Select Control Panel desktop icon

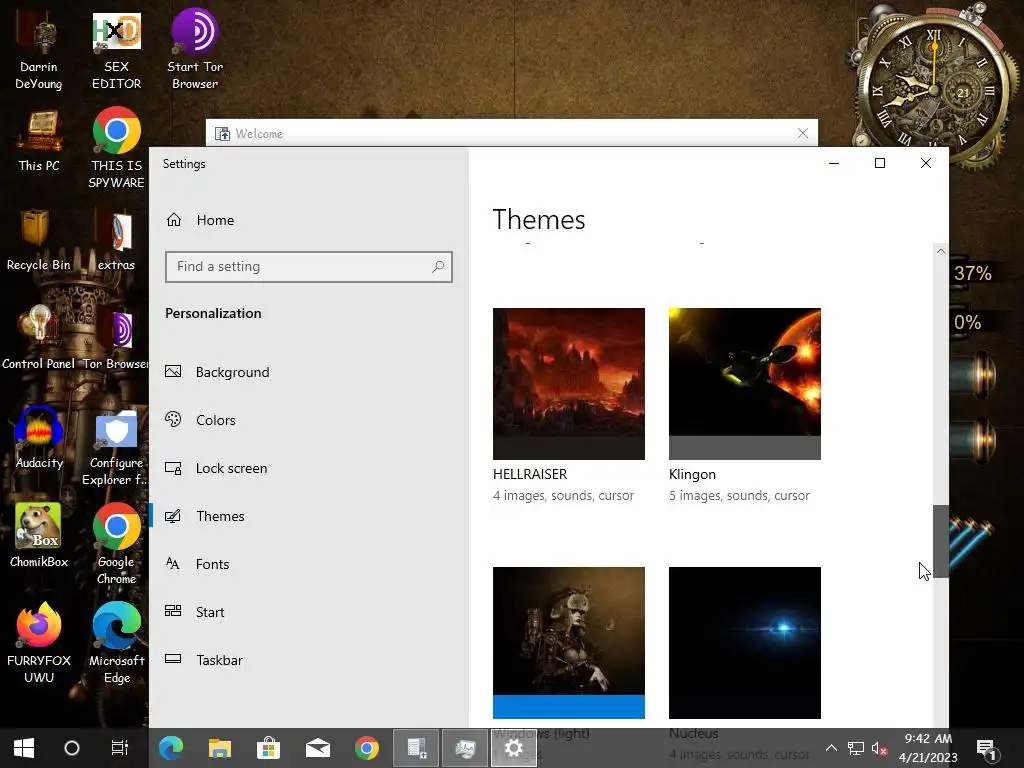38,338
